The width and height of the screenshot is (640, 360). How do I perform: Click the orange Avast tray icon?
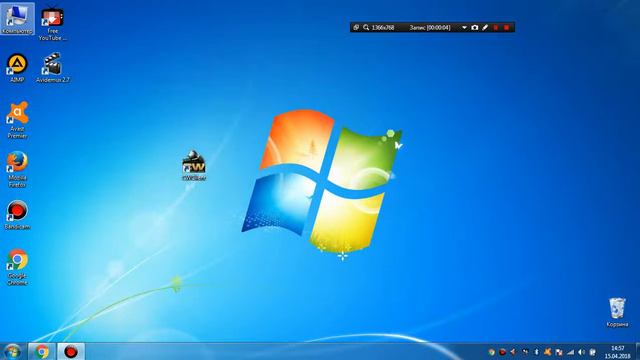(547, 352)
